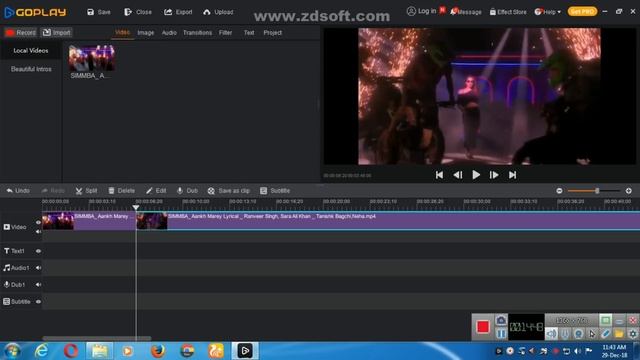Play the preview video
Image resolution: width=640 pixels, height=360 pixels.
476,175
